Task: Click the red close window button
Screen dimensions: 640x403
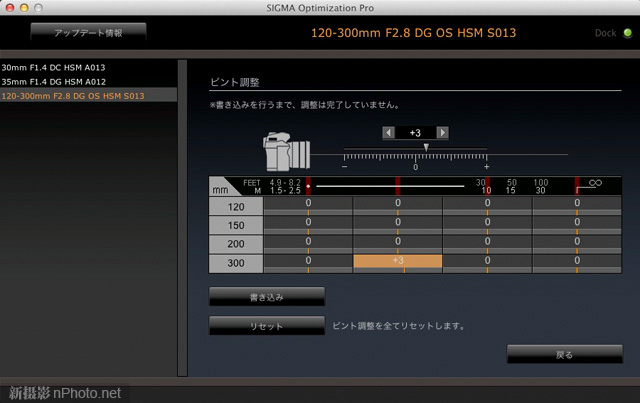Action: pos(10,8)
